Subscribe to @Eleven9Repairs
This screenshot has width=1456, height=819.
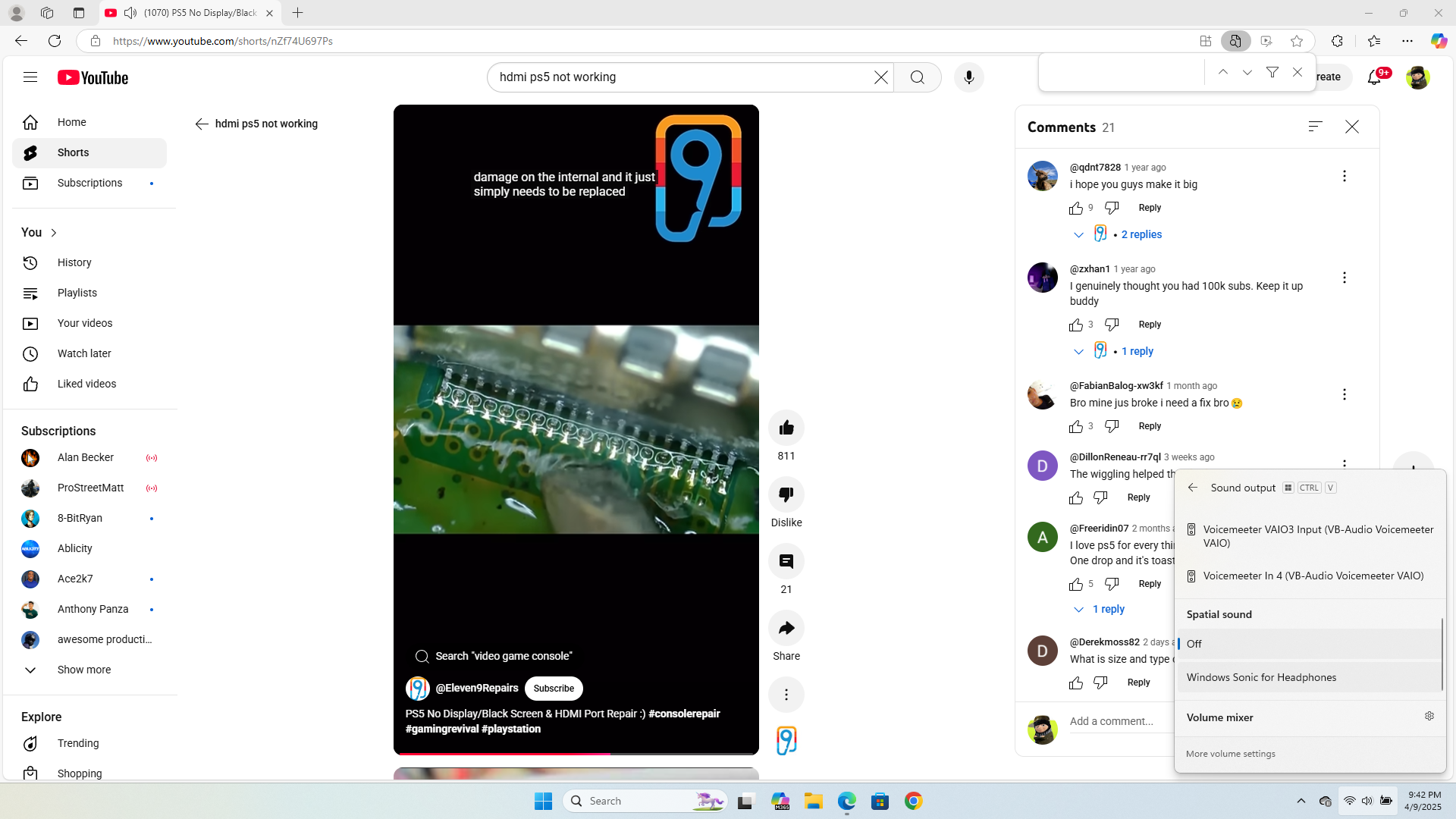pos(554,689)
